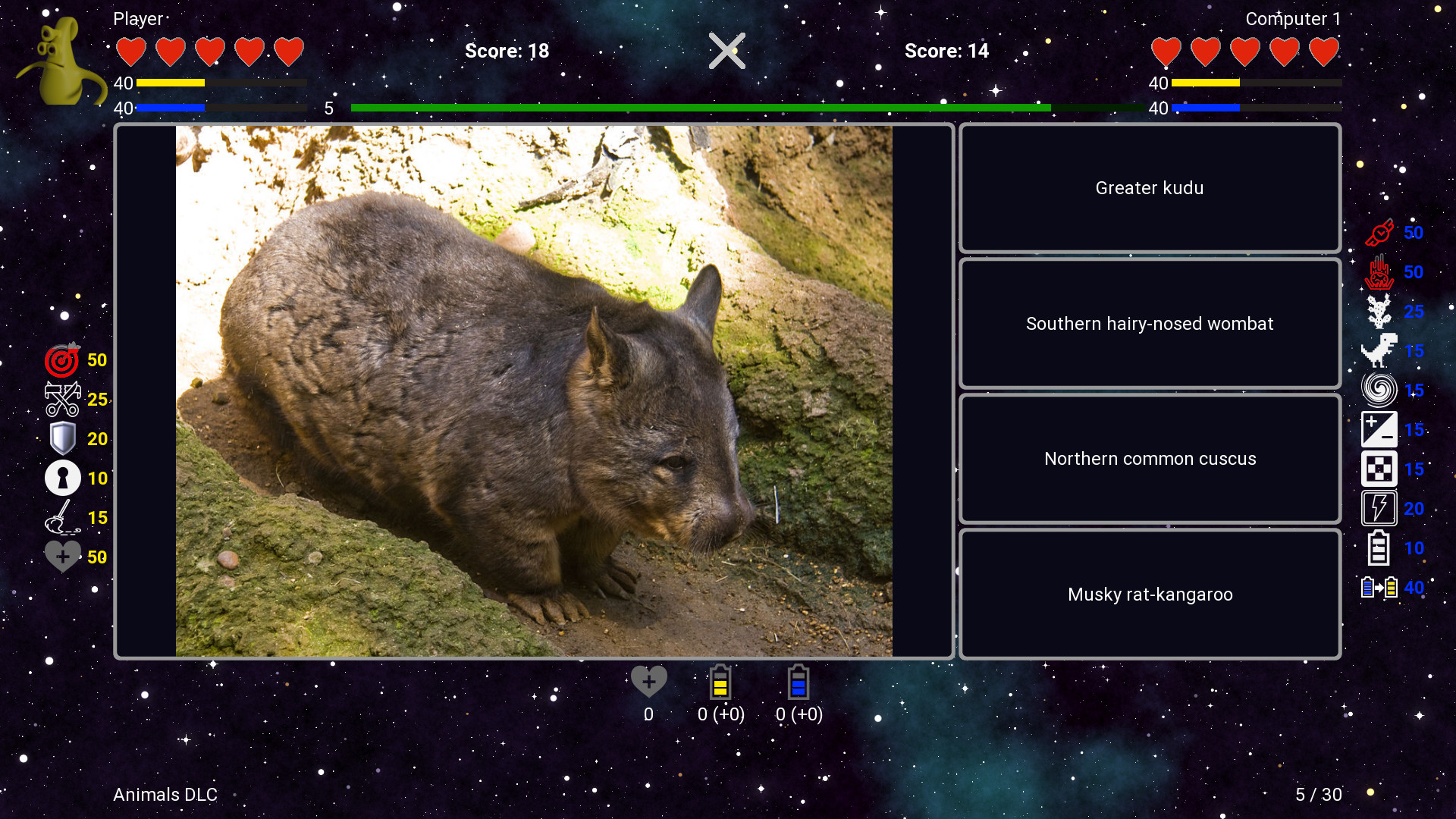This screenshot has height=819, width=1456.
Task: Activate the swirl vortex attack
Action: coord(1380,390)
